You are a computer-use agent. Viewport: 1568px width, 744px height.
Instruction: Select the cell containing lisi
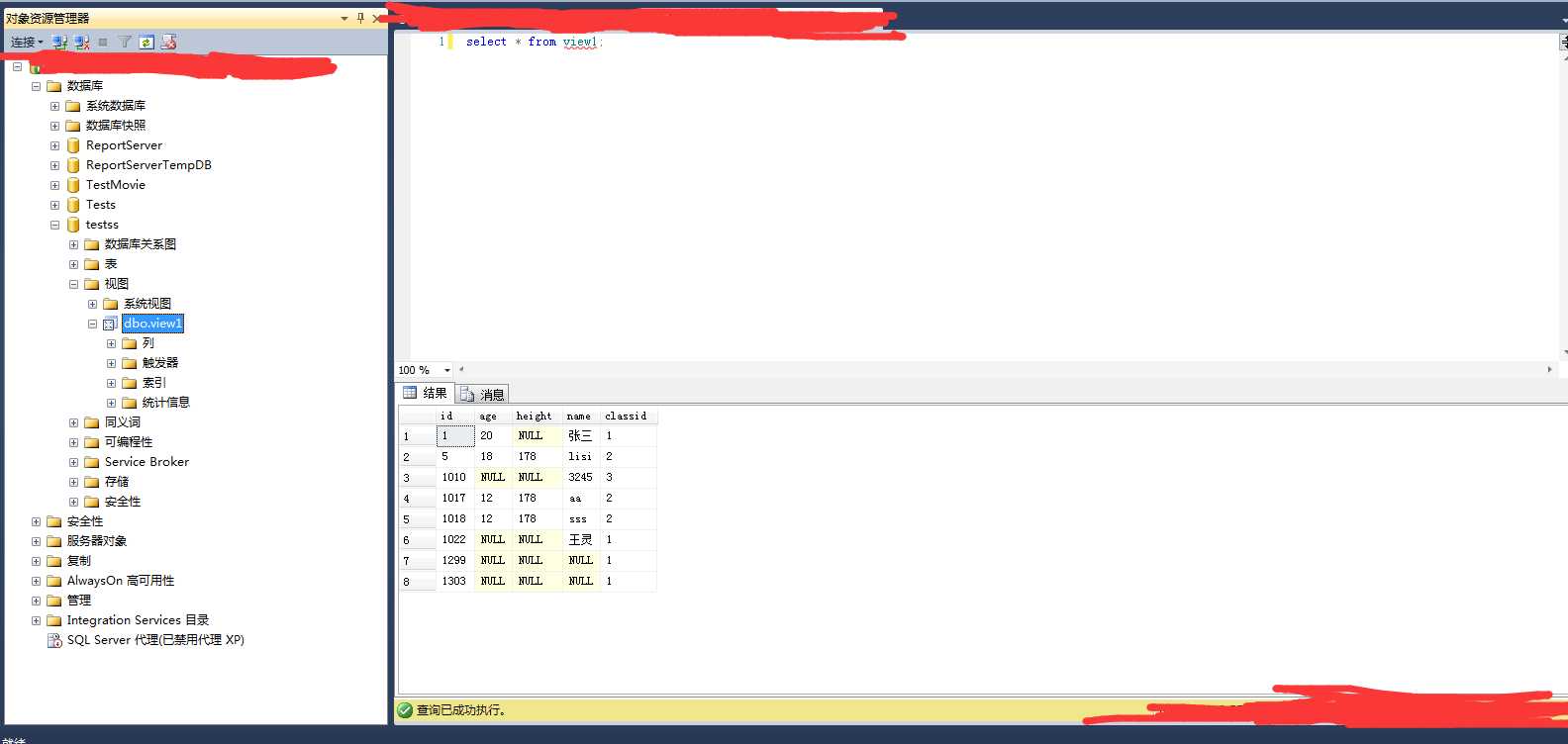[581, 456]
